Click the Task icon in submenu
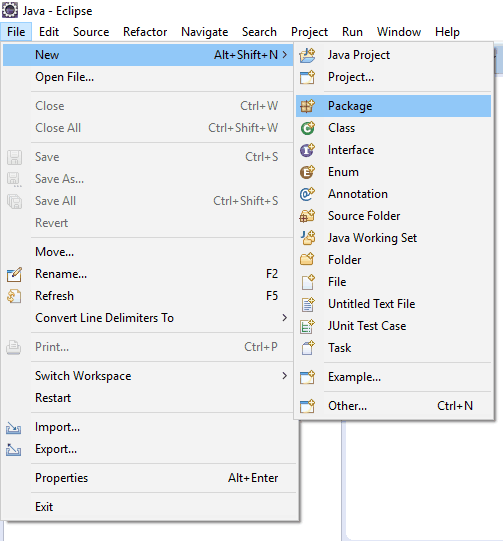503x541 pixels. (x=308, y=348)
